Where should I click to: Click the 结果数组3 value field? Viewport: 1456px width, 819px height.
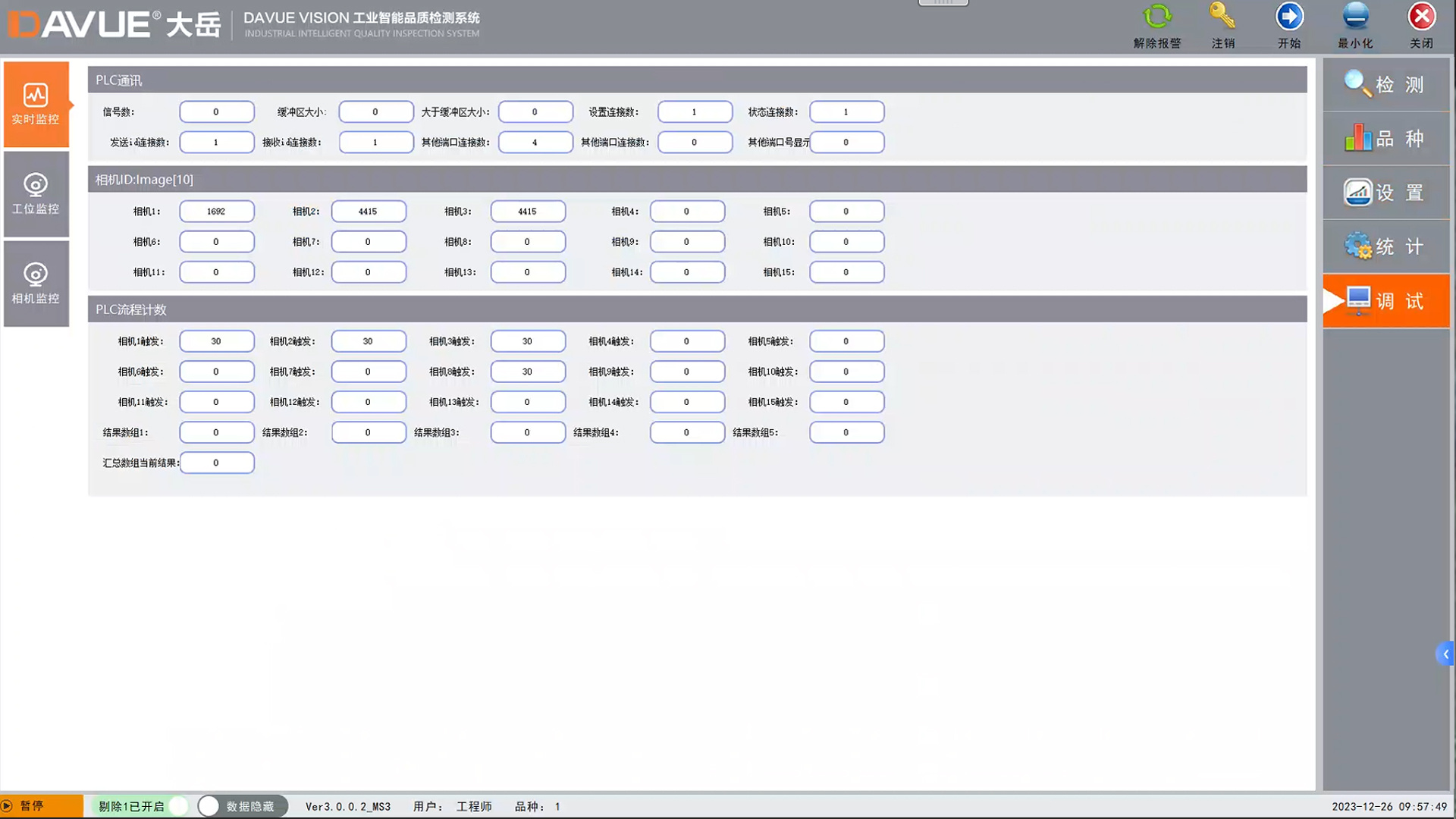tap(528, 432)
